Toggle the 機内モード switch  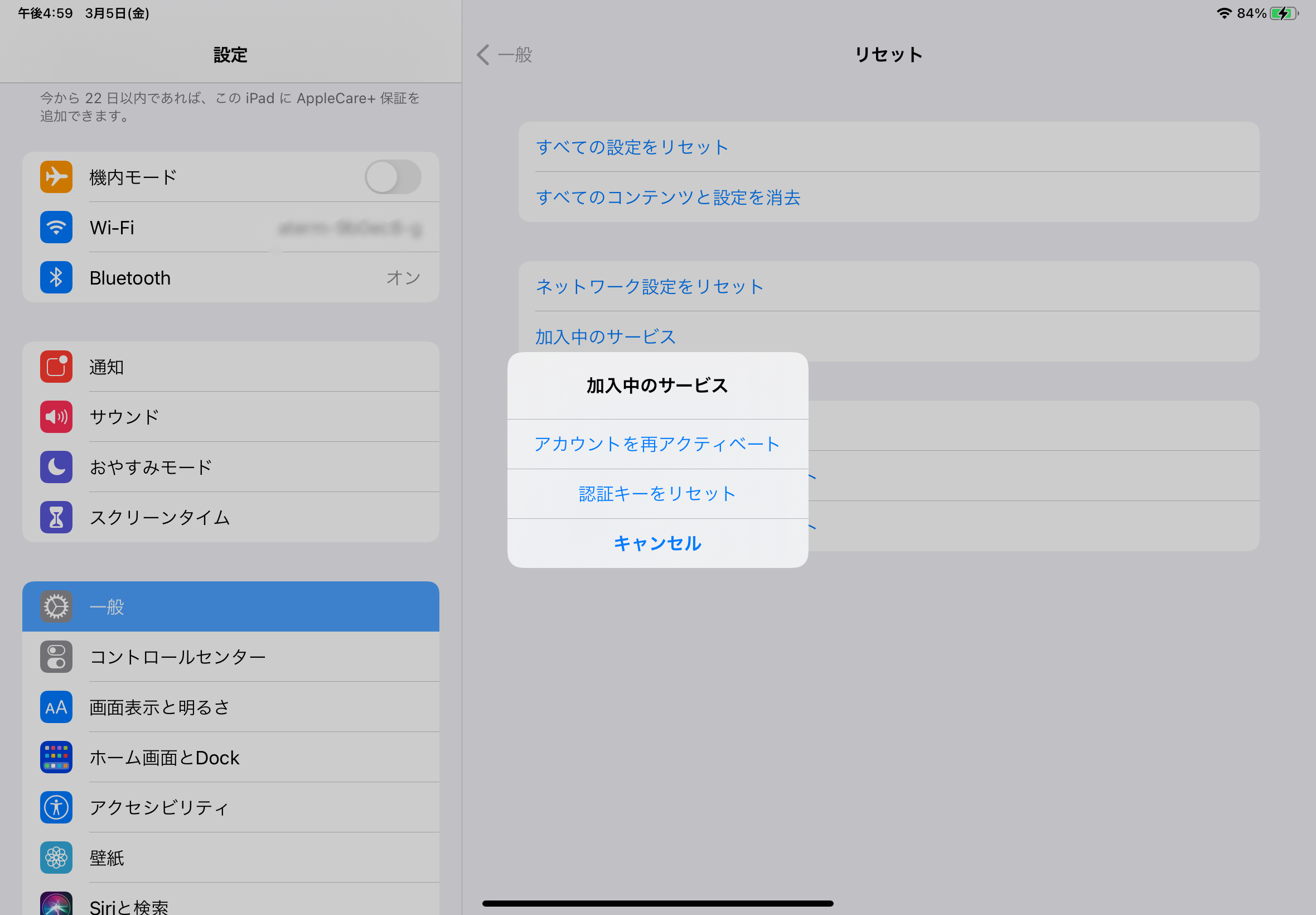pyautogui.click(x=393, y=176)
